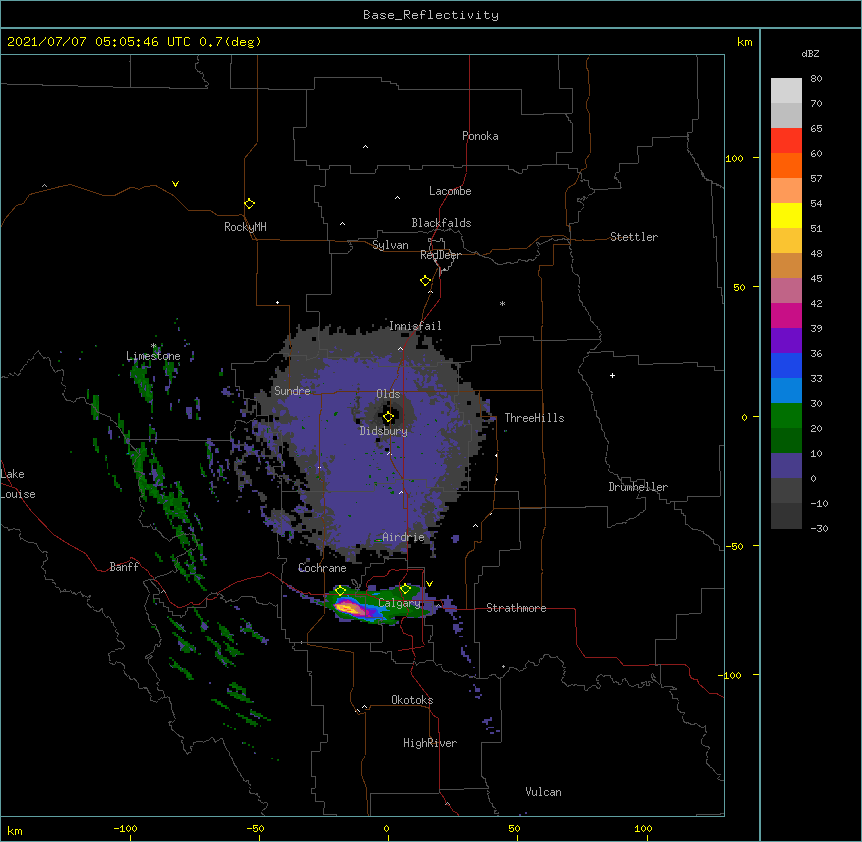Click the RockyMH label

[245, 227]
